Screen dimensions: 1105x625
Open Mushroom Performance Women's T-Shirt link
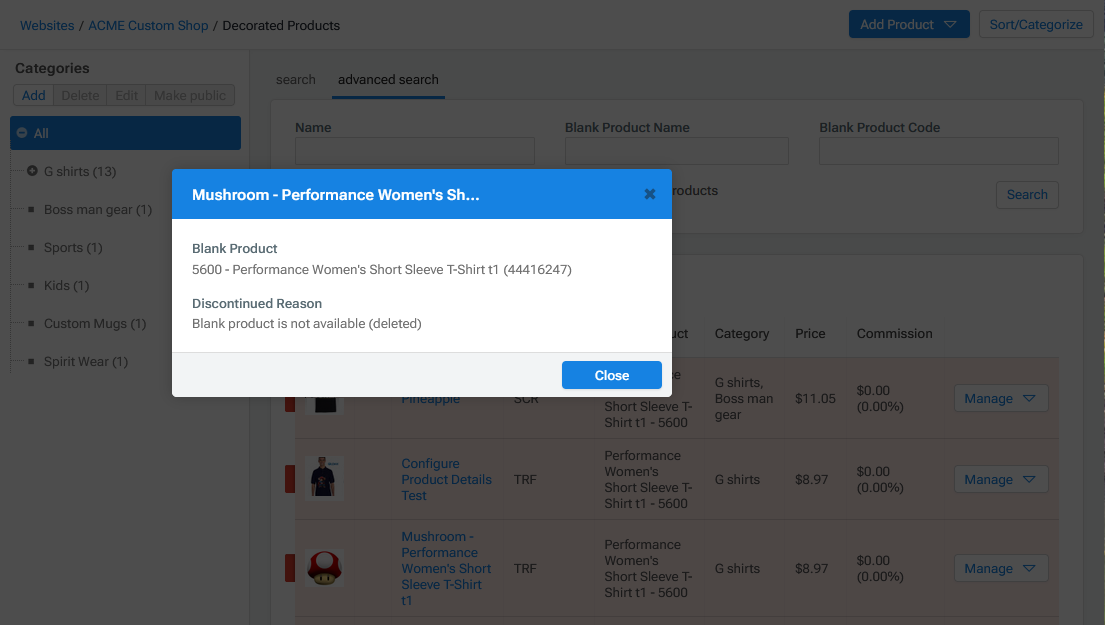click(446, 568)
